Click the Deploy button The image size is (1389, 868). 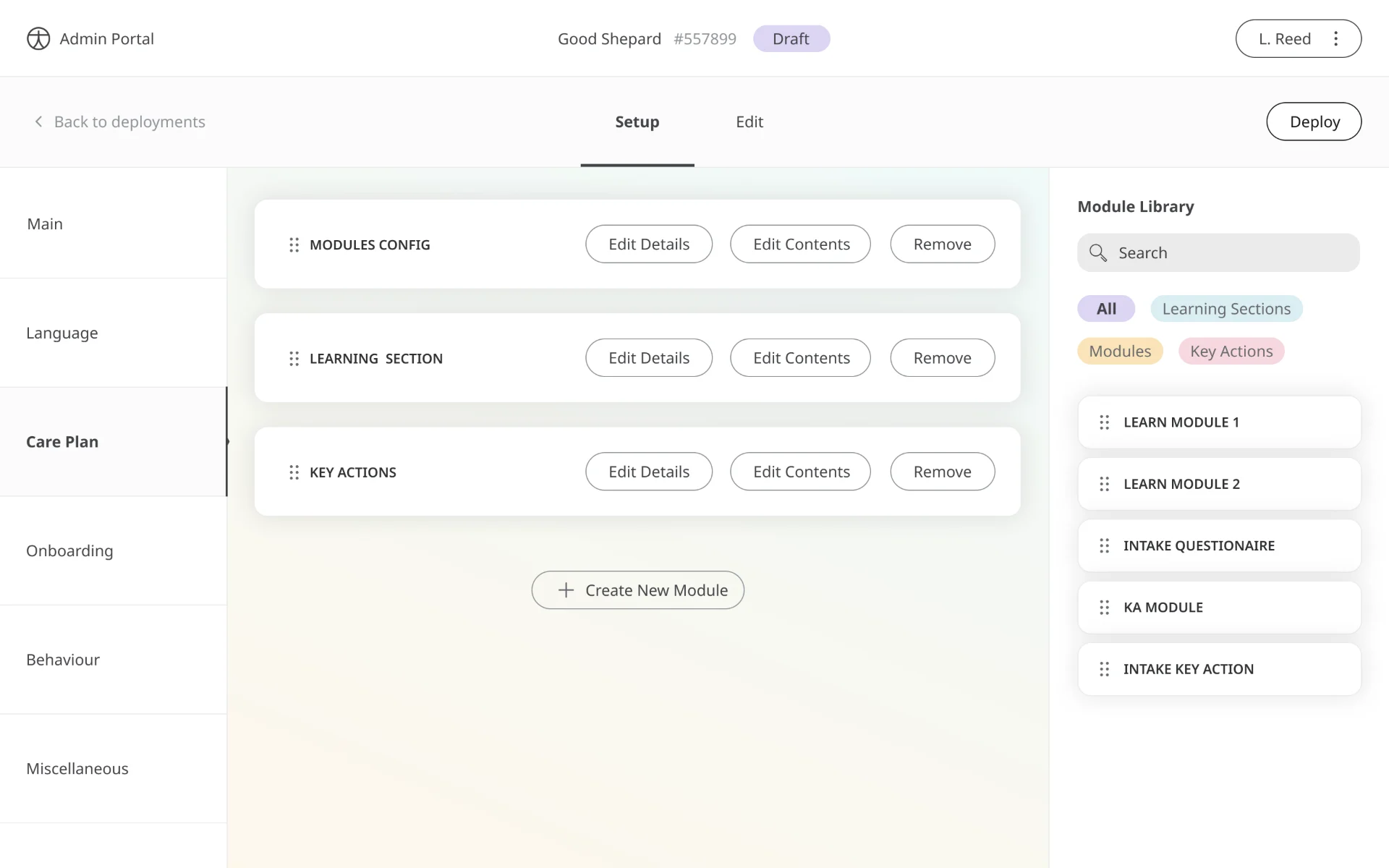(1314, 122)
